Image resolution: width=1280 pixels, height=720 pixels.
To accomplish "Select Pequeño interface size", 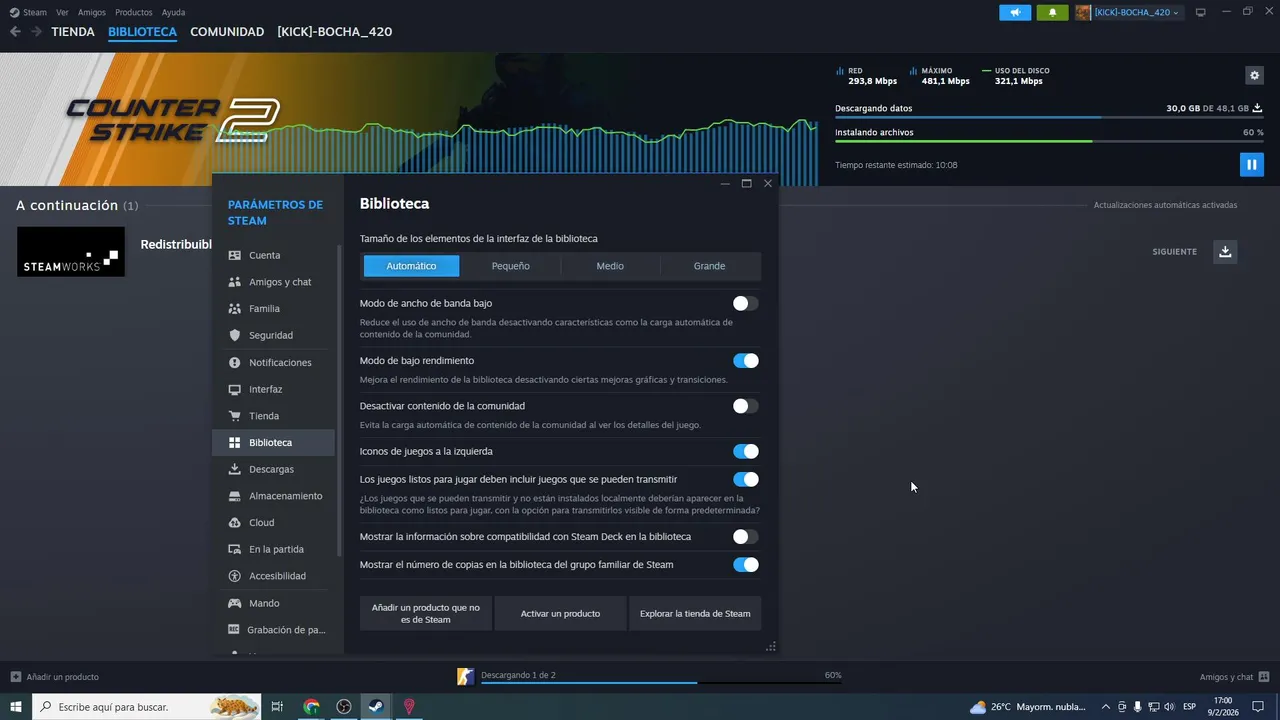I will (511, 266).
